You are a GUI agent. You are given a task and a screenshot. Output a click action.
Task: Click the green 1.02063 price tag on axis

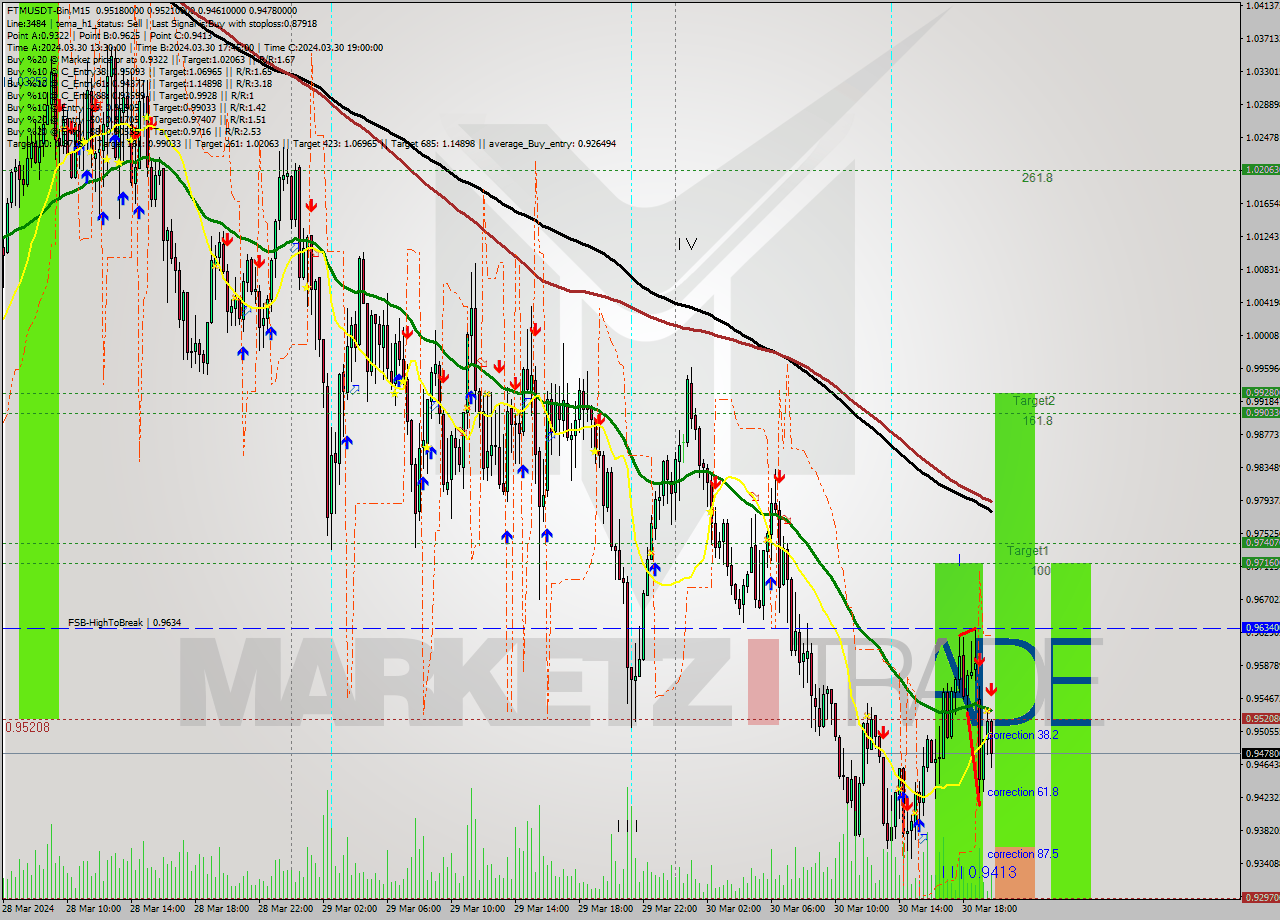1260,170
